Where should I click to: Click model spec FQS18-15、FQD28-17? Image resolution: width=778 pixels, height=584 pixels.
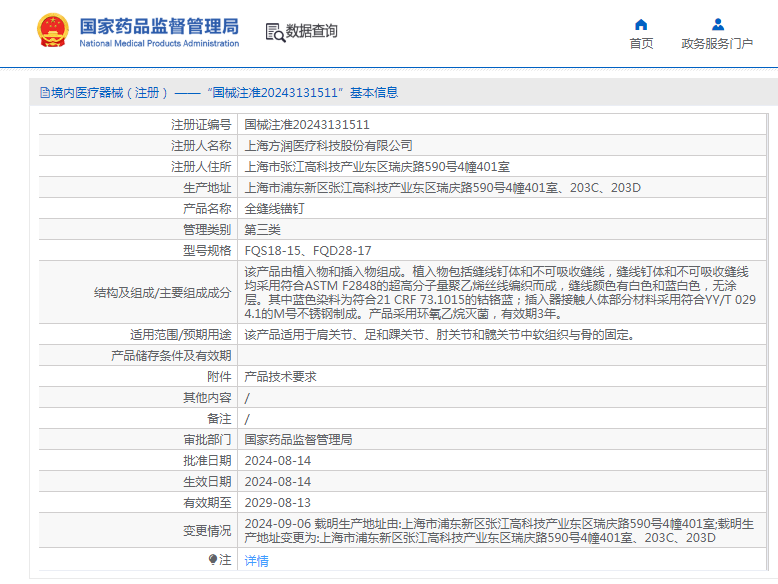click(308, 251)
